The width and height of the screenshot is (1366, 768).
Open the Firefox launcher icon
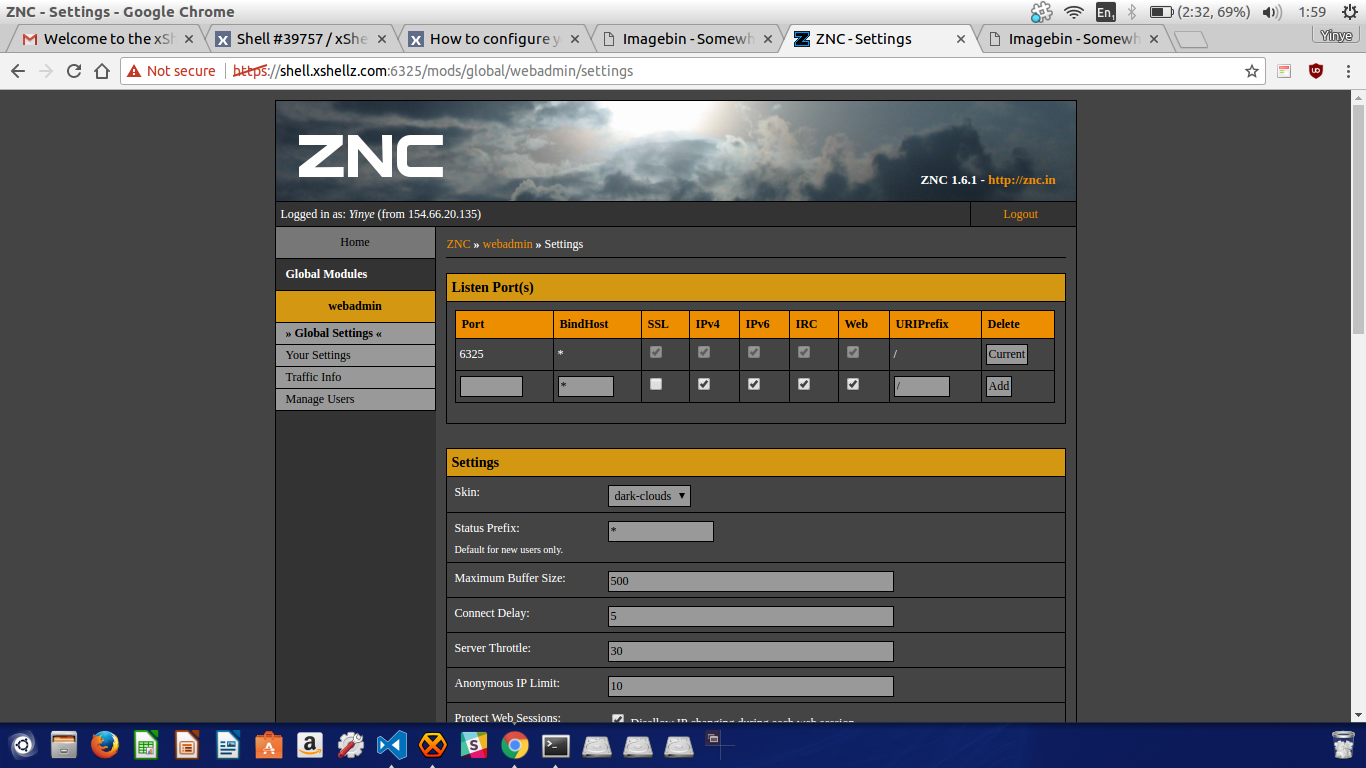[105, 745]
